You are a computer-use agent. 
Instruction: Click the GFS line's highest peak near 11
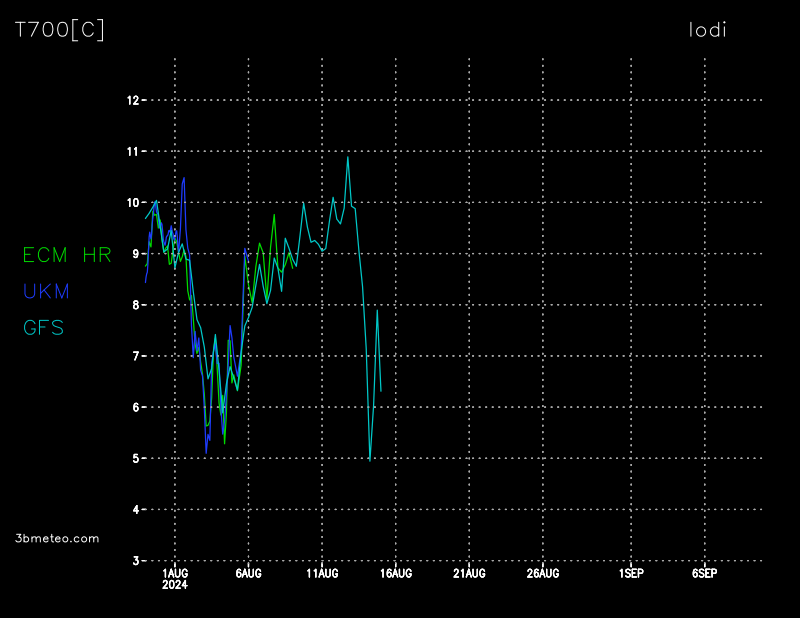(x=348, y=157)
